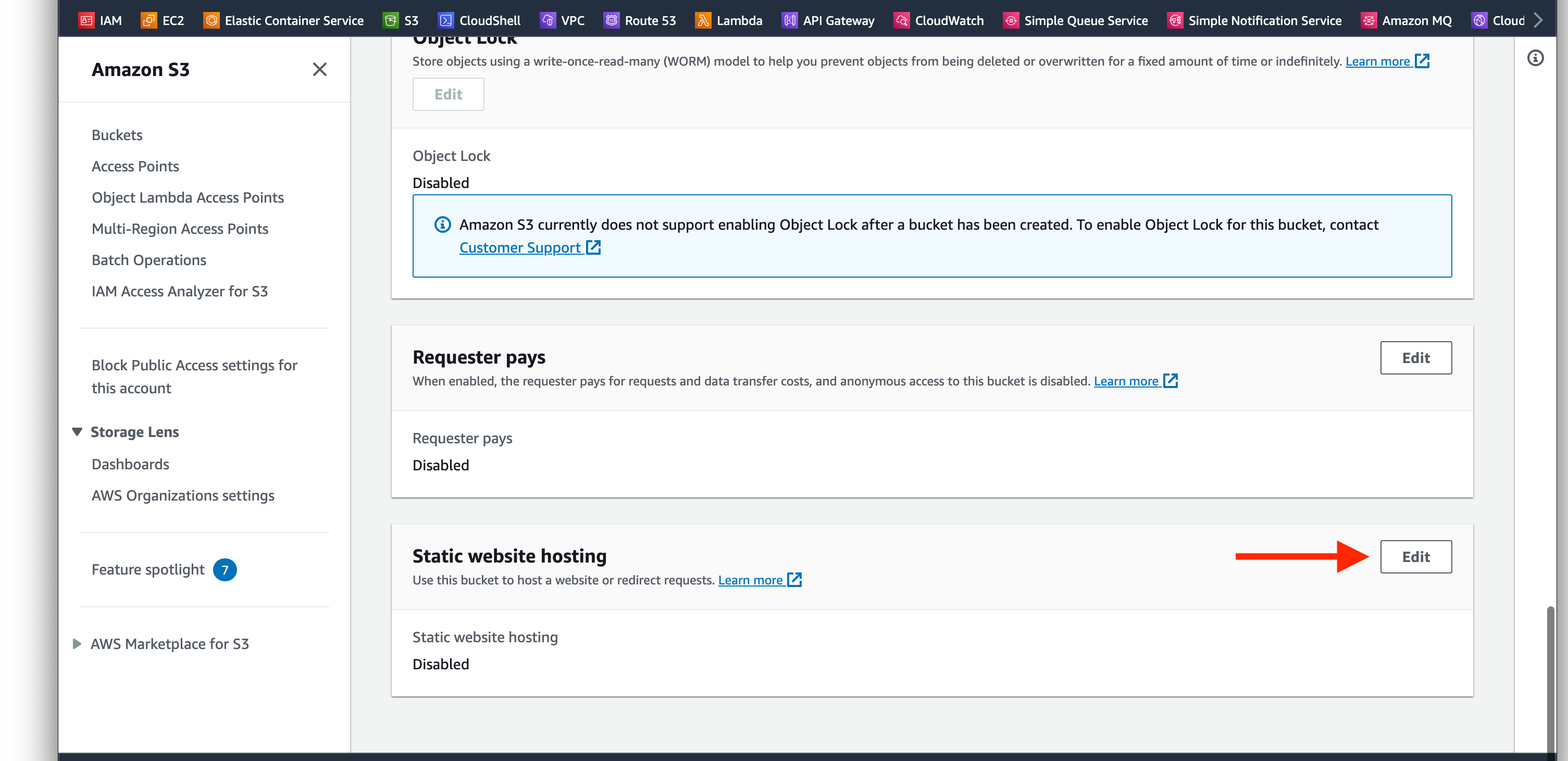Click Disabled status under Requester pays
1568x761 pixels.
pos(441,465)
